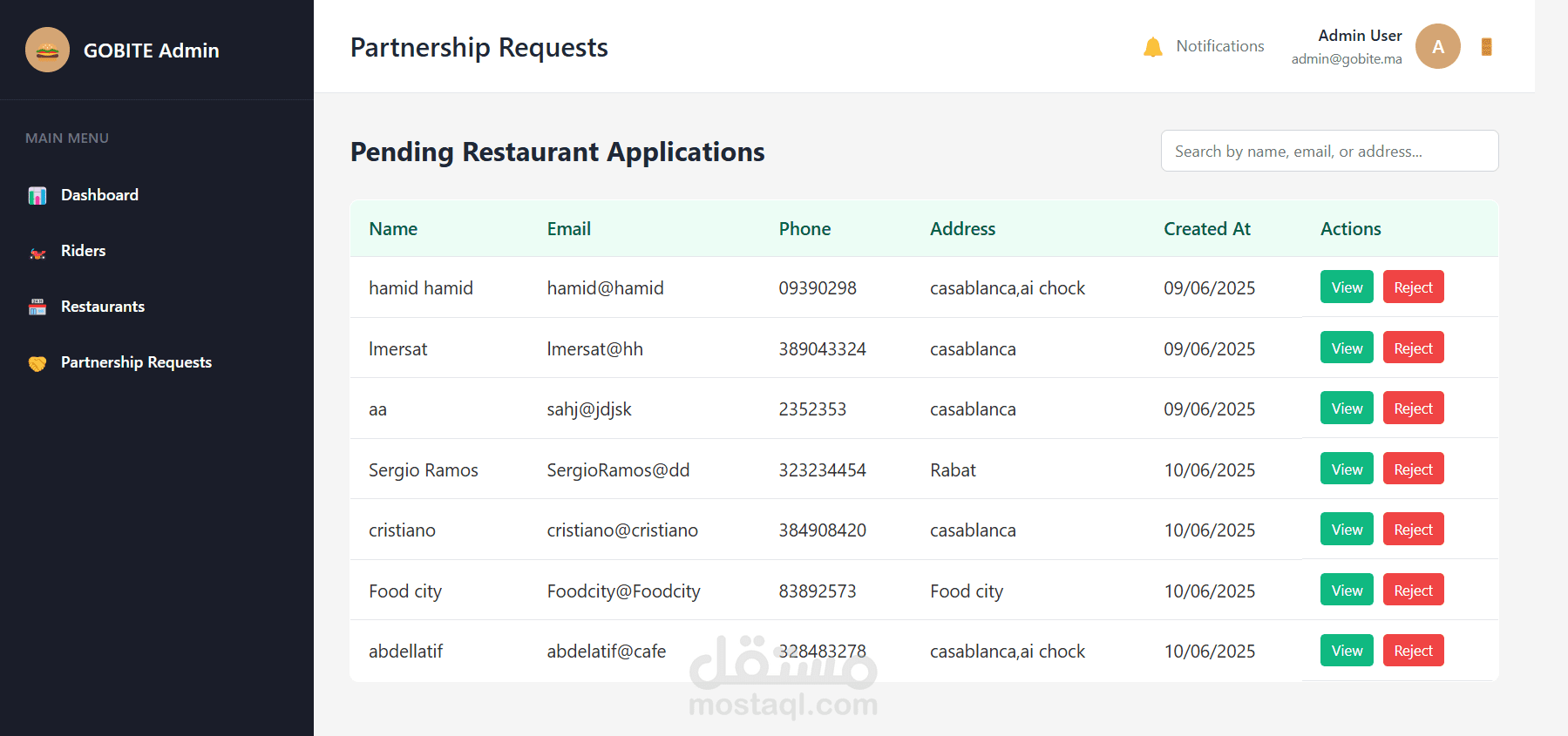Focus the search by name field
Viewport: 1568px width, 736px height.
[1329, 151]
